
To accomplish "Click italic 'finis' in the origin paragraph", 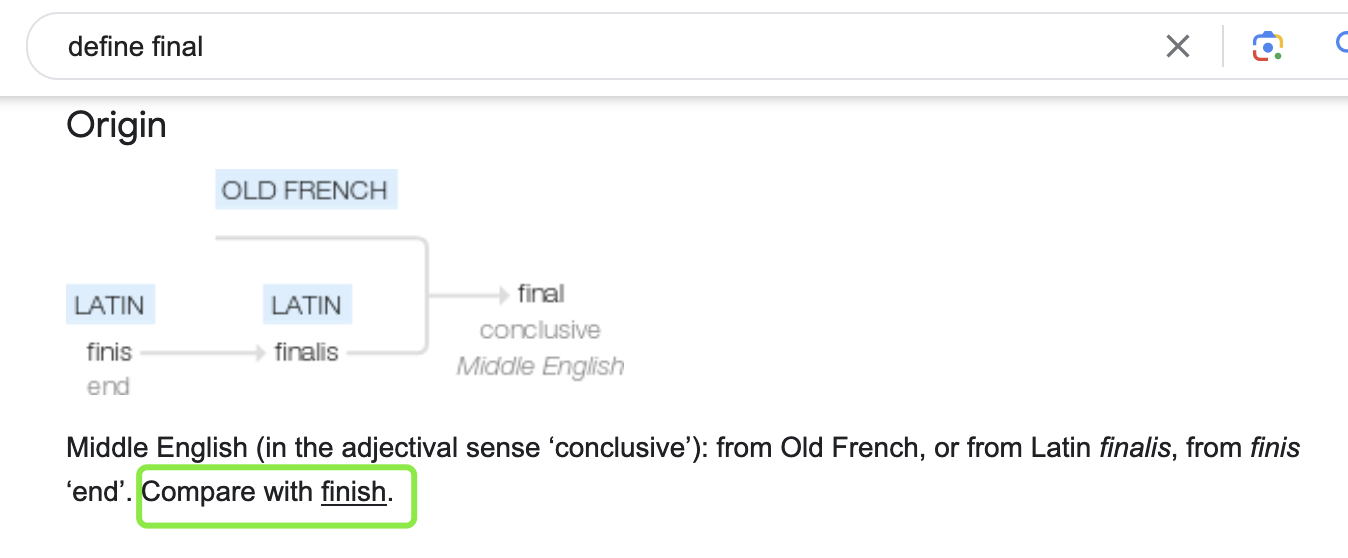I will 1275,448.
